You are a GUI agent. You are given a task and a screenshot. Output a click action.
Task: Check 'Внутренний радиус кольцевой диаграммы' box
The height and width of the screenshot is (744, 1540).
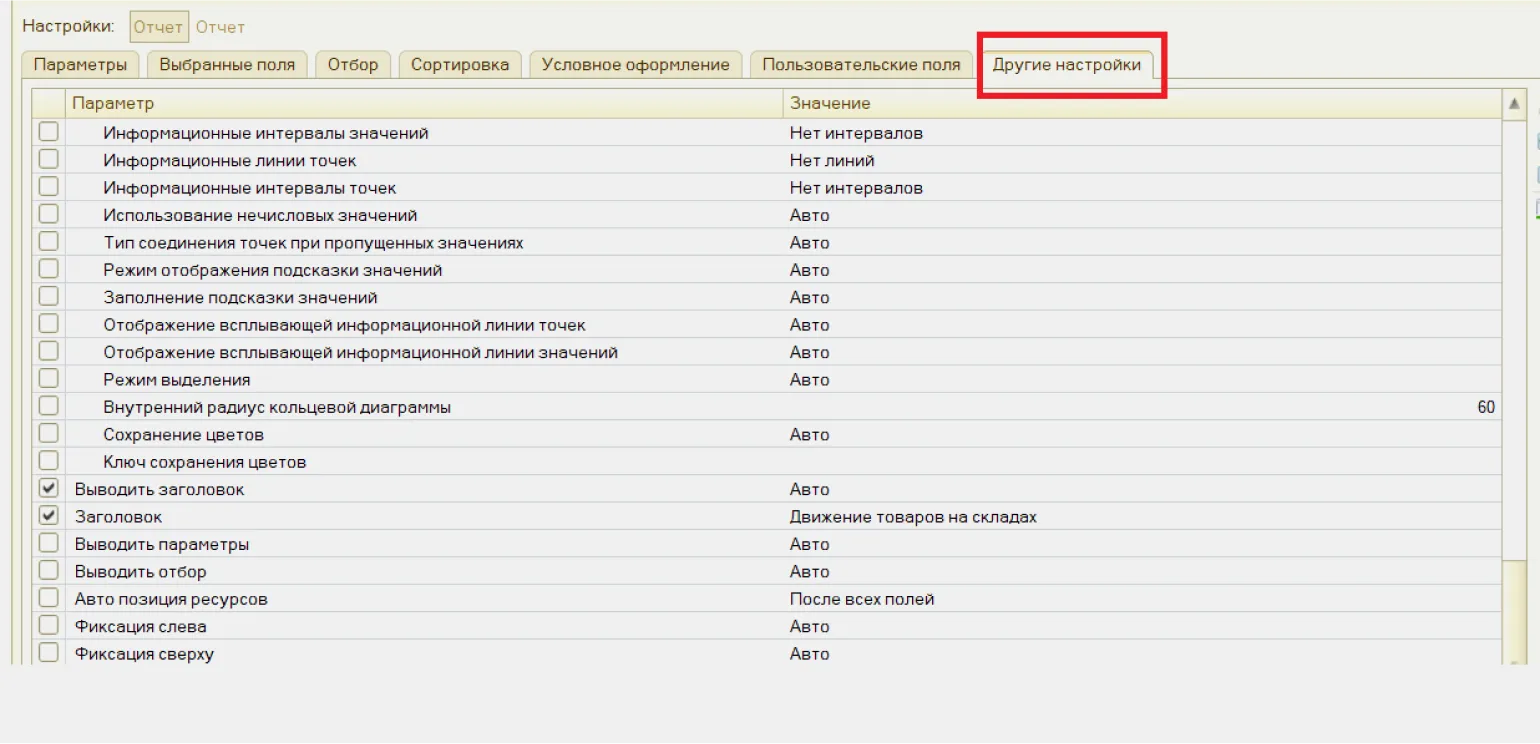point(48,407)
